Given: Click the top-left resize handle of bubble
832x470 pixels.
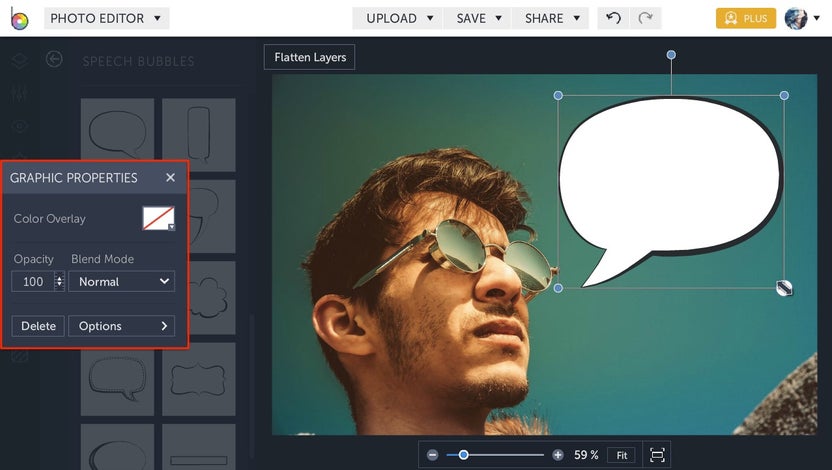Looking at the screenshot, I should 558,95.
